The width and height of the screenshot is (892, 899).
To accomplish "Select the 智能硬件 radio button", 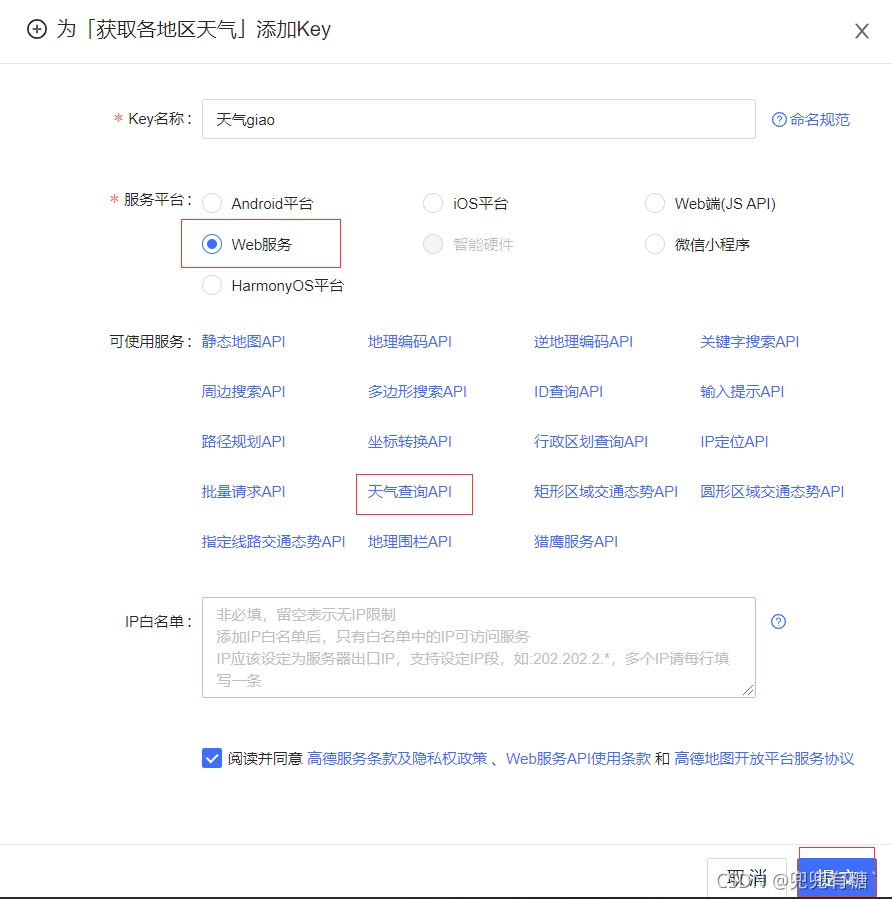I will click(433, 244).
